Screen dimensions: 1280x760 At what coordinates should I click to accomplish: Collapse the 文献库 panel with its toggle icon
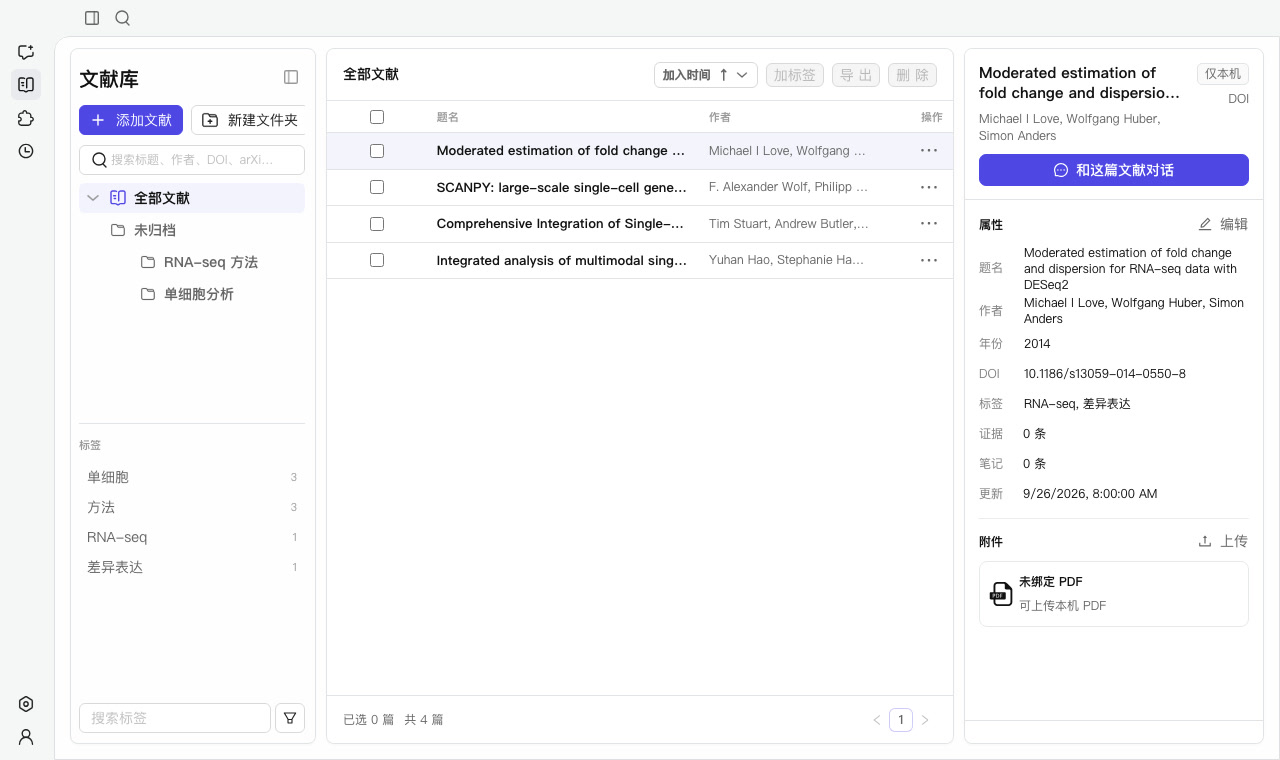(291, 77)
